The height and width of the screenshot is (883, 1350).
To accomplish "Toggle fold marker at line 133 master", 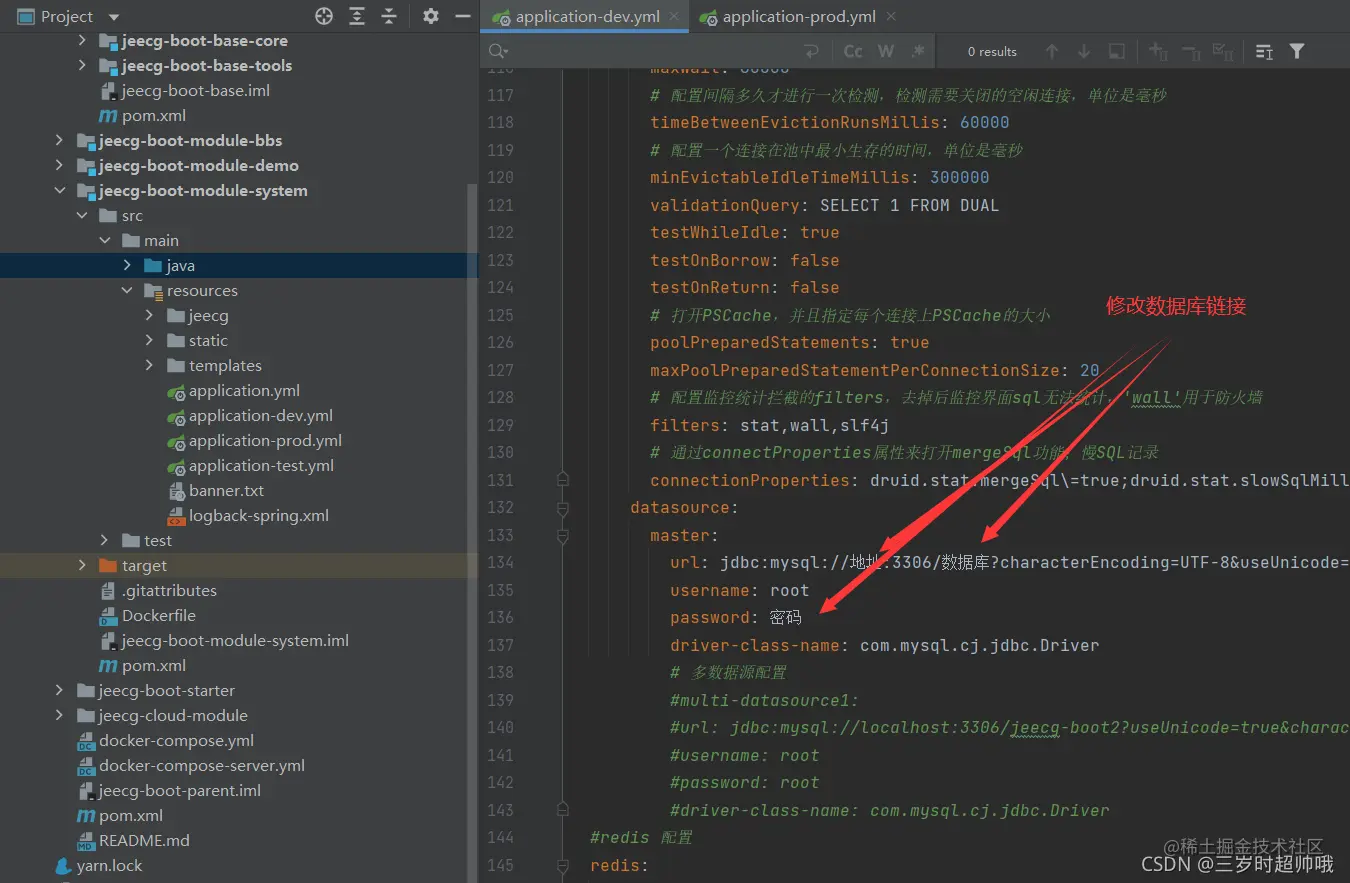I will pos(563,535).
